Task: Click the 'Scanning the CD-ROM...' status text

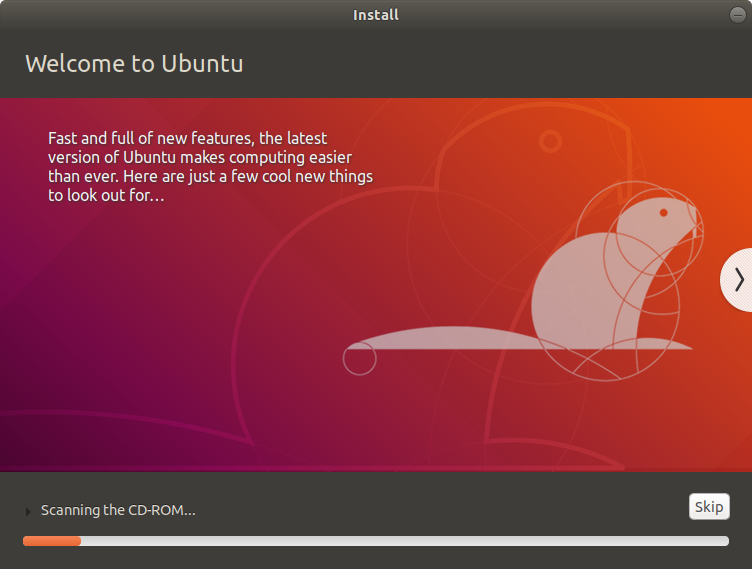Action: pyautogui.click(x=118, y=510)
